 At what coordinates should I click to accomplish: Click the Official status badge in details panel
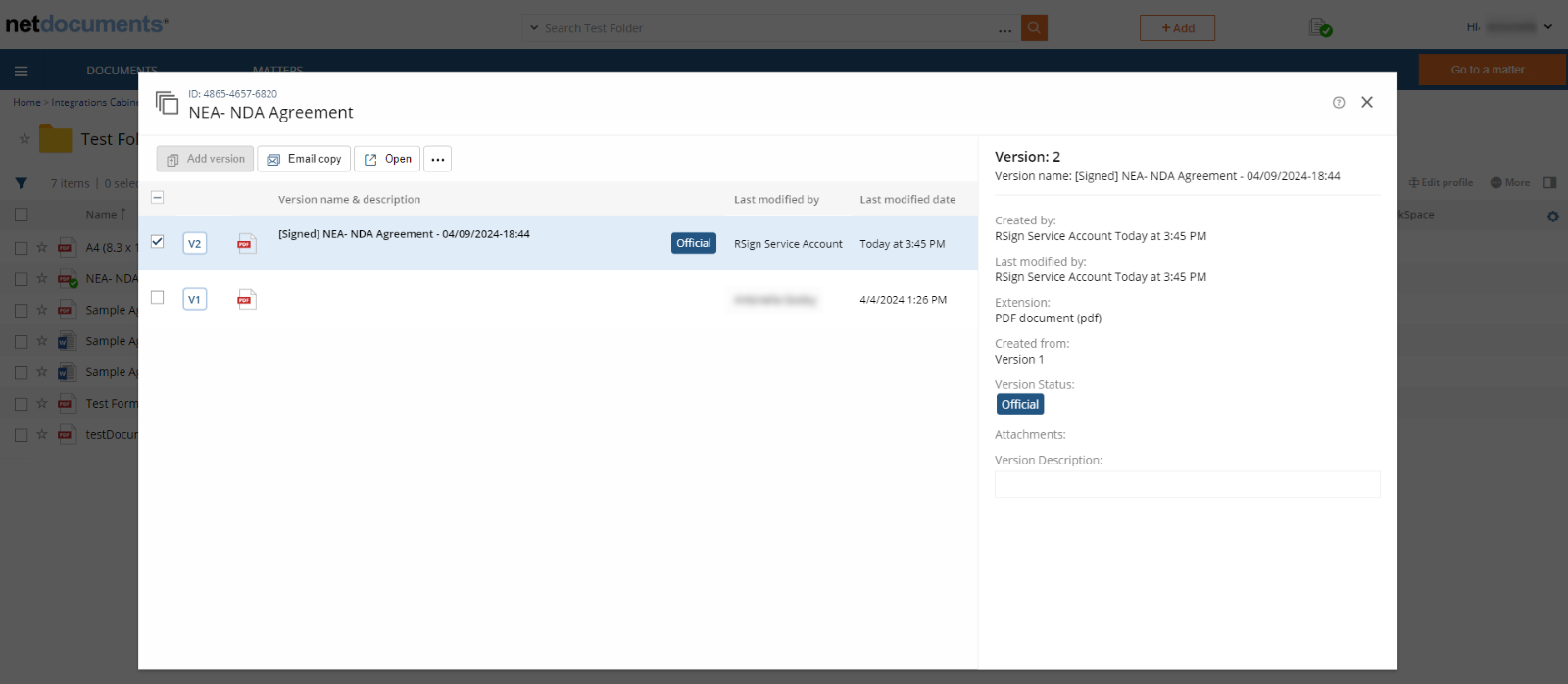coord(1020,404)
